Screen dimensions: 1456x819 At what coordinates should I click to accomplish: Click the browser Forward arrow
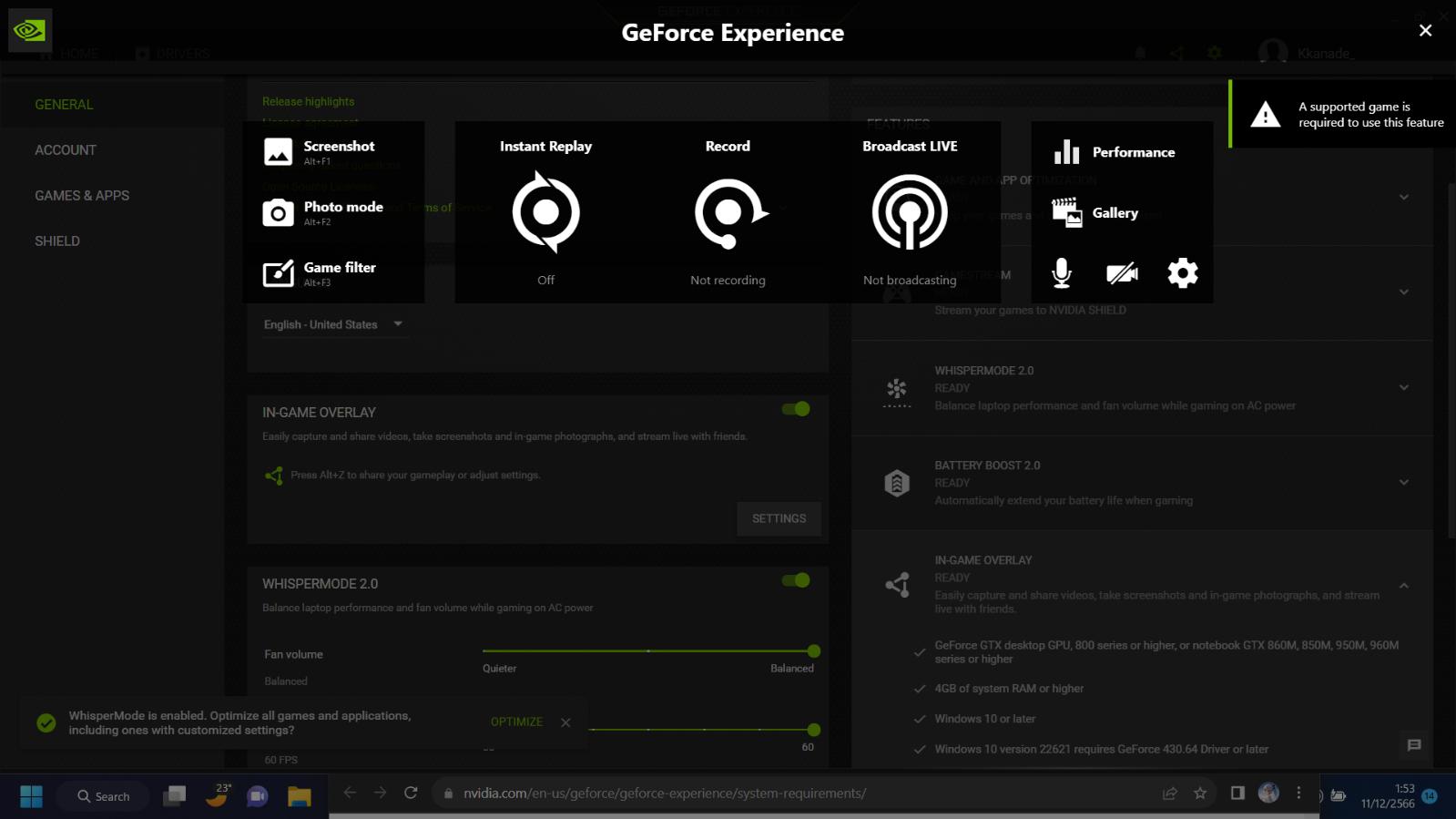click(x=380, y=793)
